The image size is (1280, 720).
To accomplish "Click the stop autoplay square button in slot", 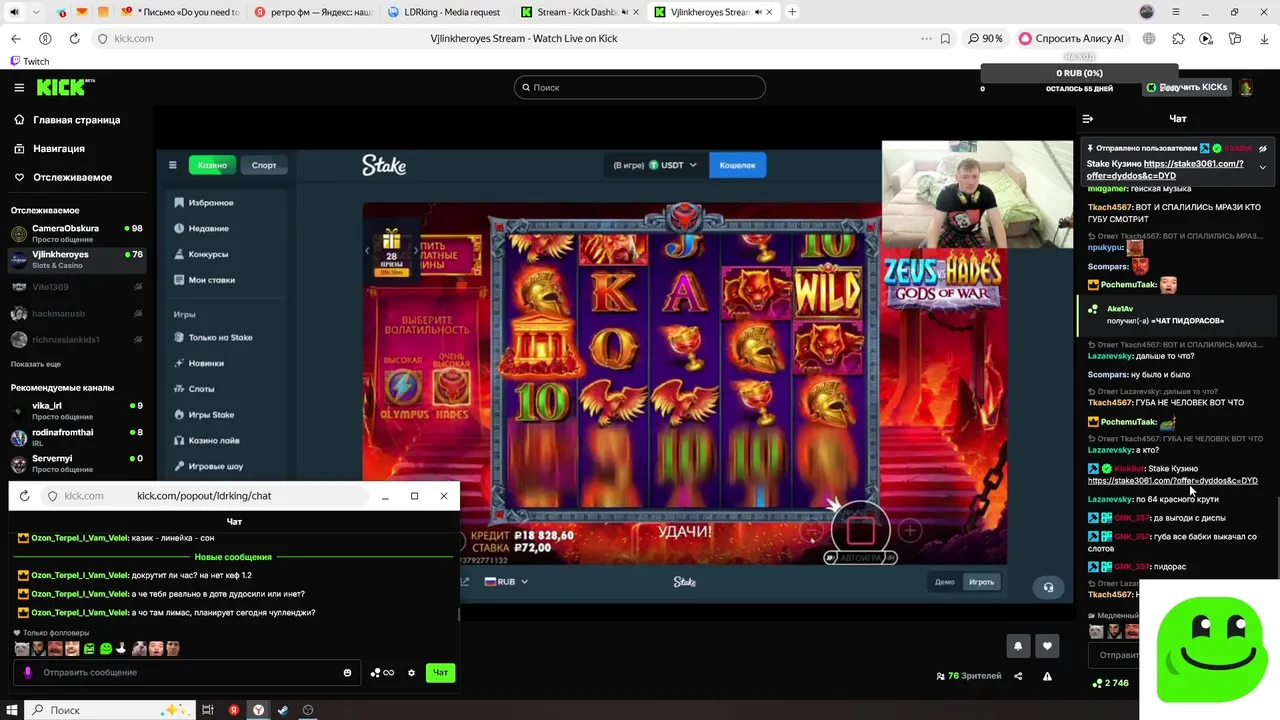I will (x=861, y=529).
